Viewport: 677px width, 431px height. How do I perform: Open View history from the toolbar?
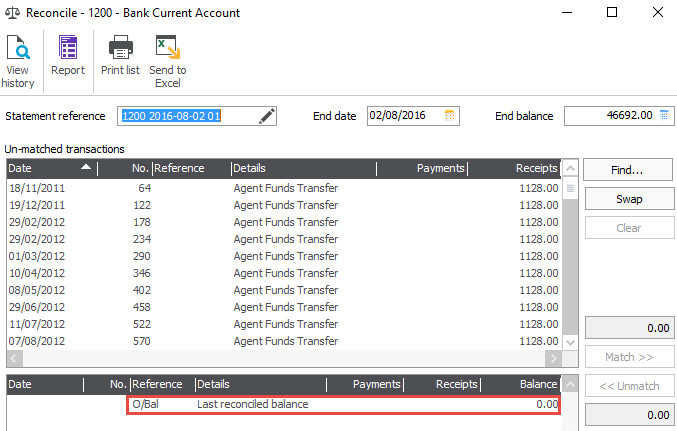point(18,61)
